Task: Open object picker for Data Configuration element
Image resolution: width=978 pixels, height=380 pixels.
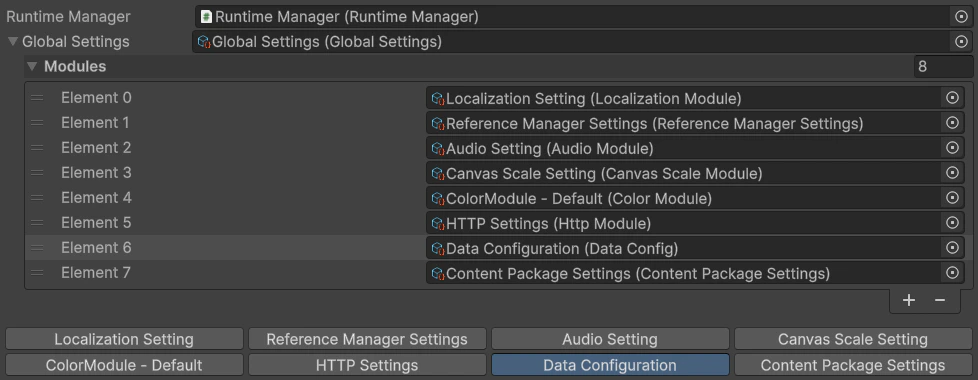Action: [x=952, y=248]
